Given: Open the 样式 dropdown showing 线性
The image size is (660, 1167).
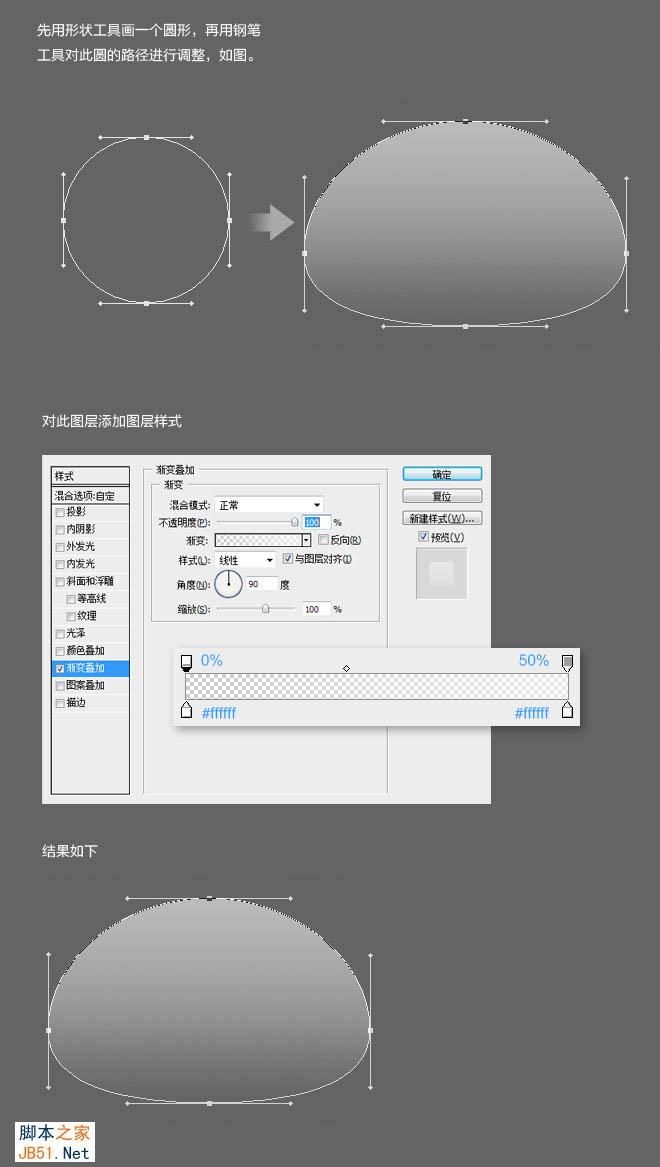Looking at the screenshot, I should coord(245,559).
